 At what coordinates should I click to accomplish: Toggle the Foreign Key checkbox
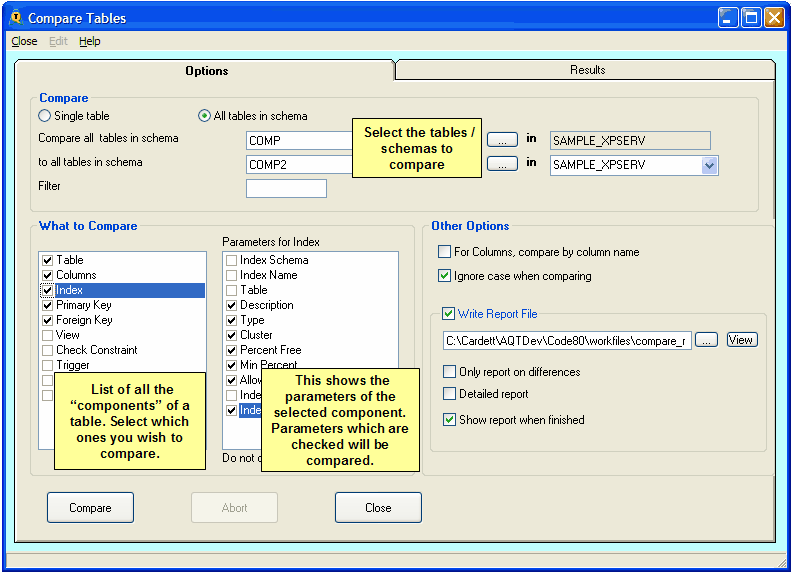[48, 320]
